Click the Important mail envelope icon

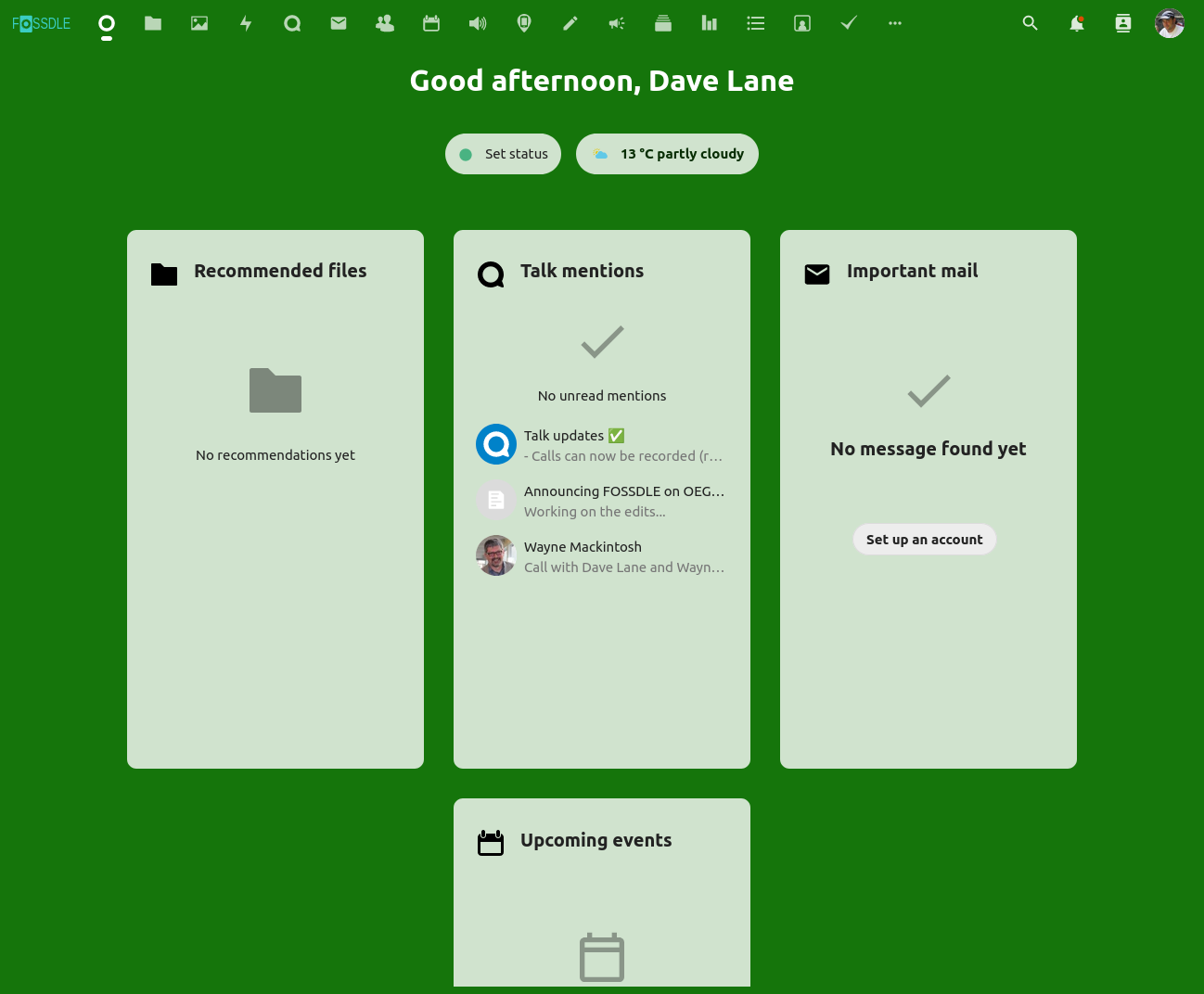pos(817,274)
